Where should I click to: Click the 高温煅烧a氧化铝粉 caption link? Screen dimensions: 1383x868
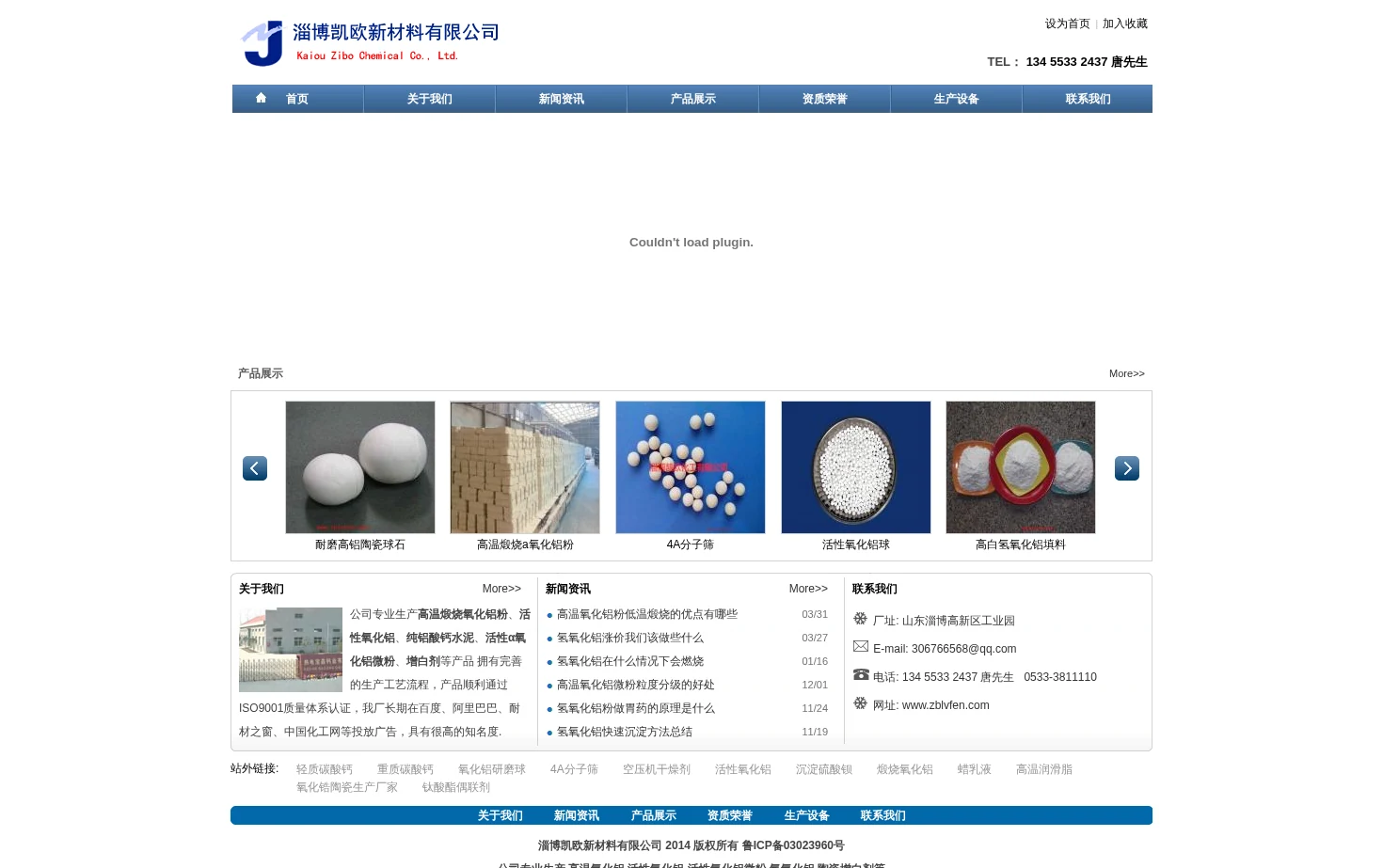[525, 544]
